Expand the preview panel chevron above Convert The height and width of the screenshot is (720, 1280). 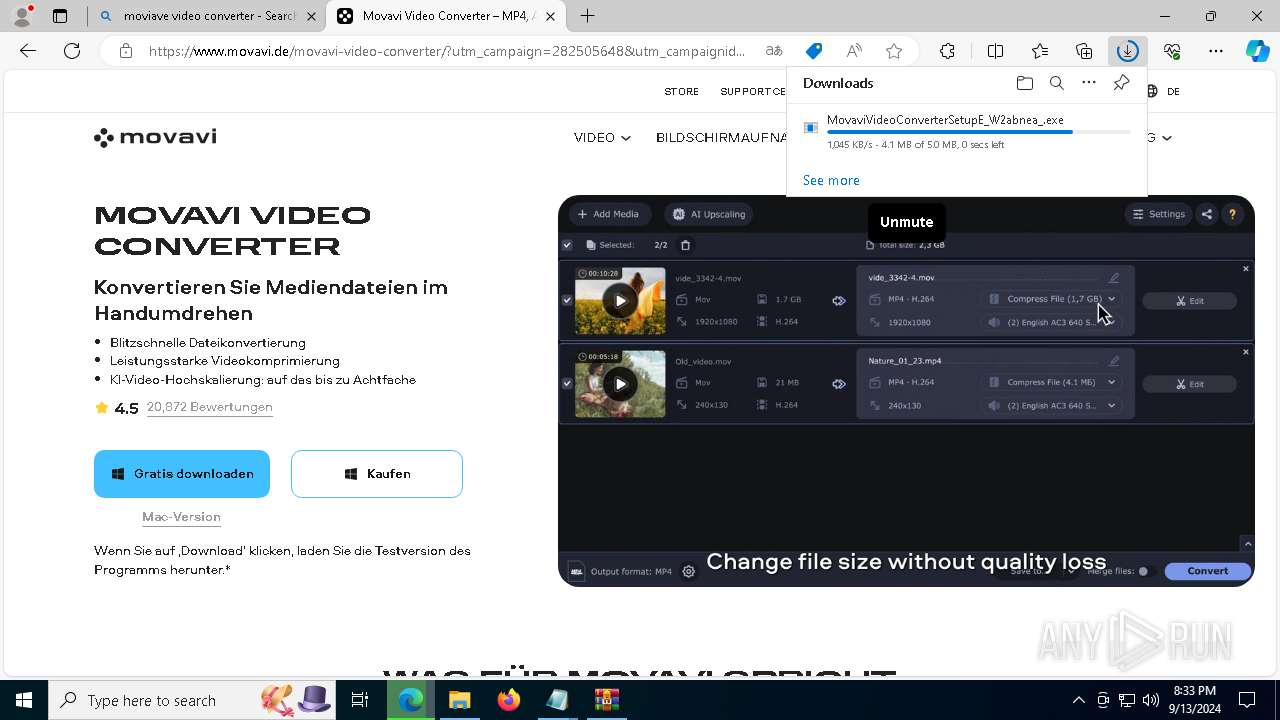[1247, 544]
